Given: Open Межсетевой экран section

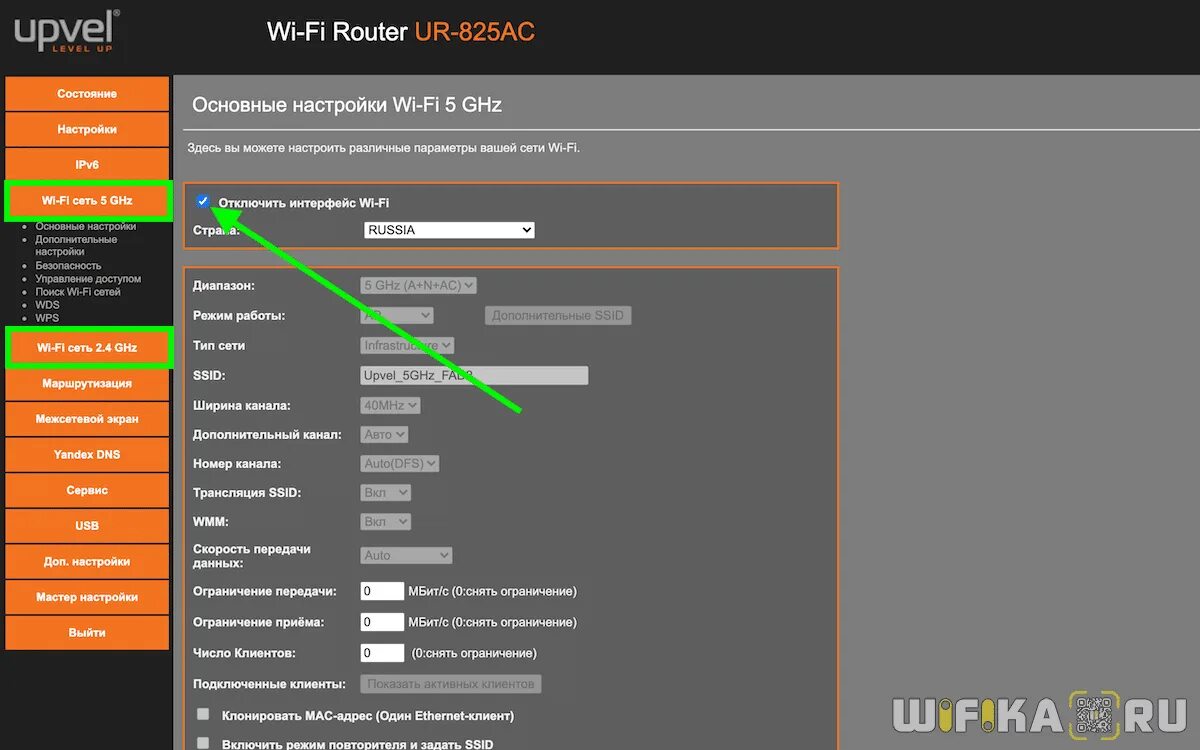Looking at the screenshot, I should [x=87, y=419].
